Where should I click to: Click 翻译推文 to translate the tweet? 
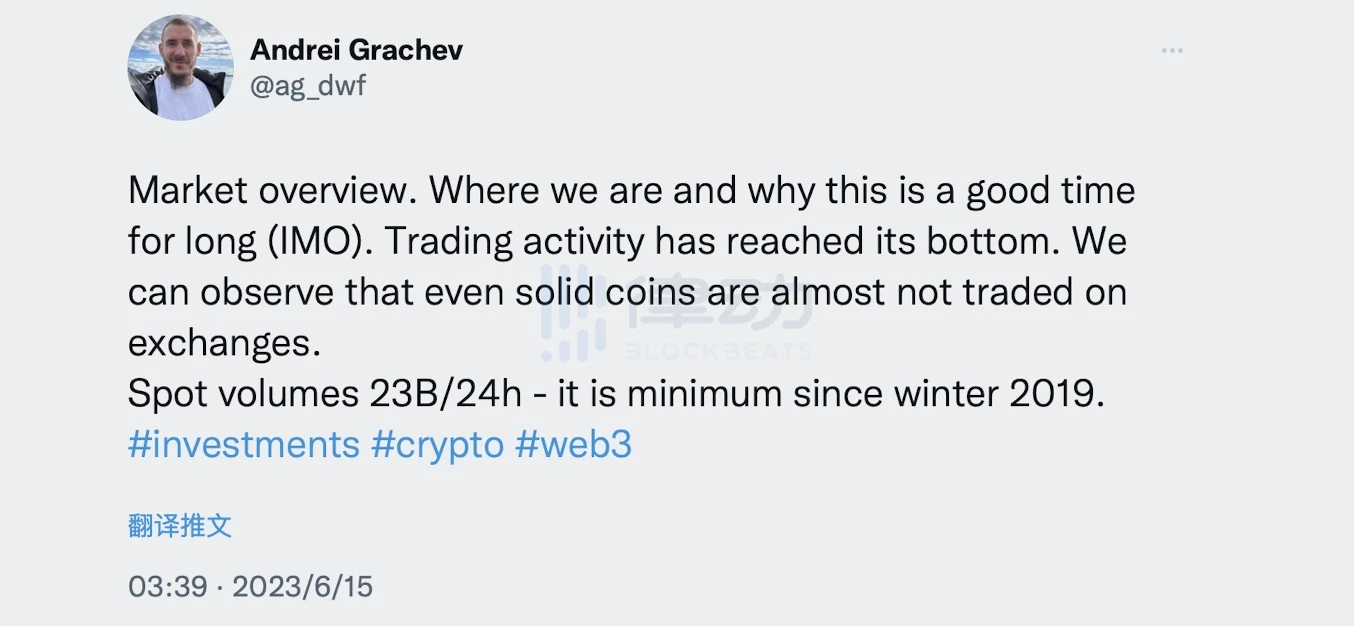coord(178,525)
